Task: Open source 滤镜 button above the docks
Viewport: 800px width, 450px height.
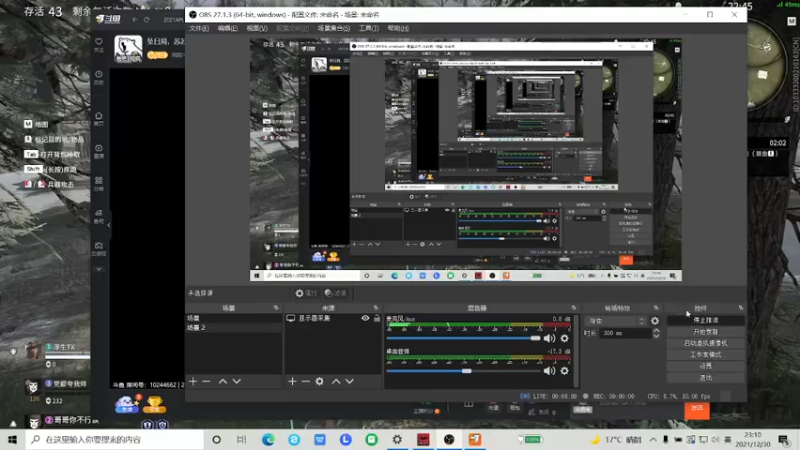Action: [x=336, y=293]
